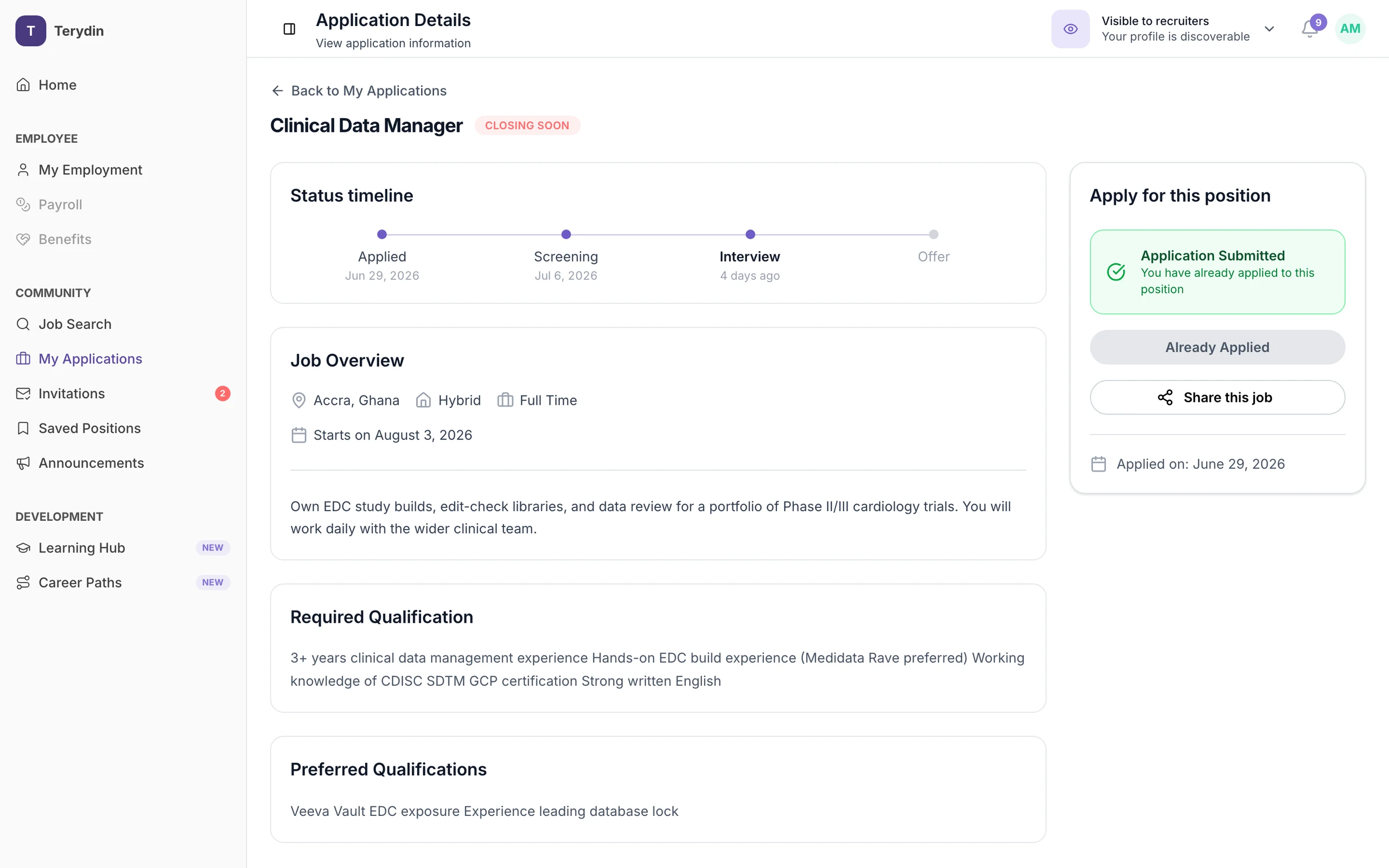
Task: Open Benefits in sidebar
Action: click(x=123, y=239)
